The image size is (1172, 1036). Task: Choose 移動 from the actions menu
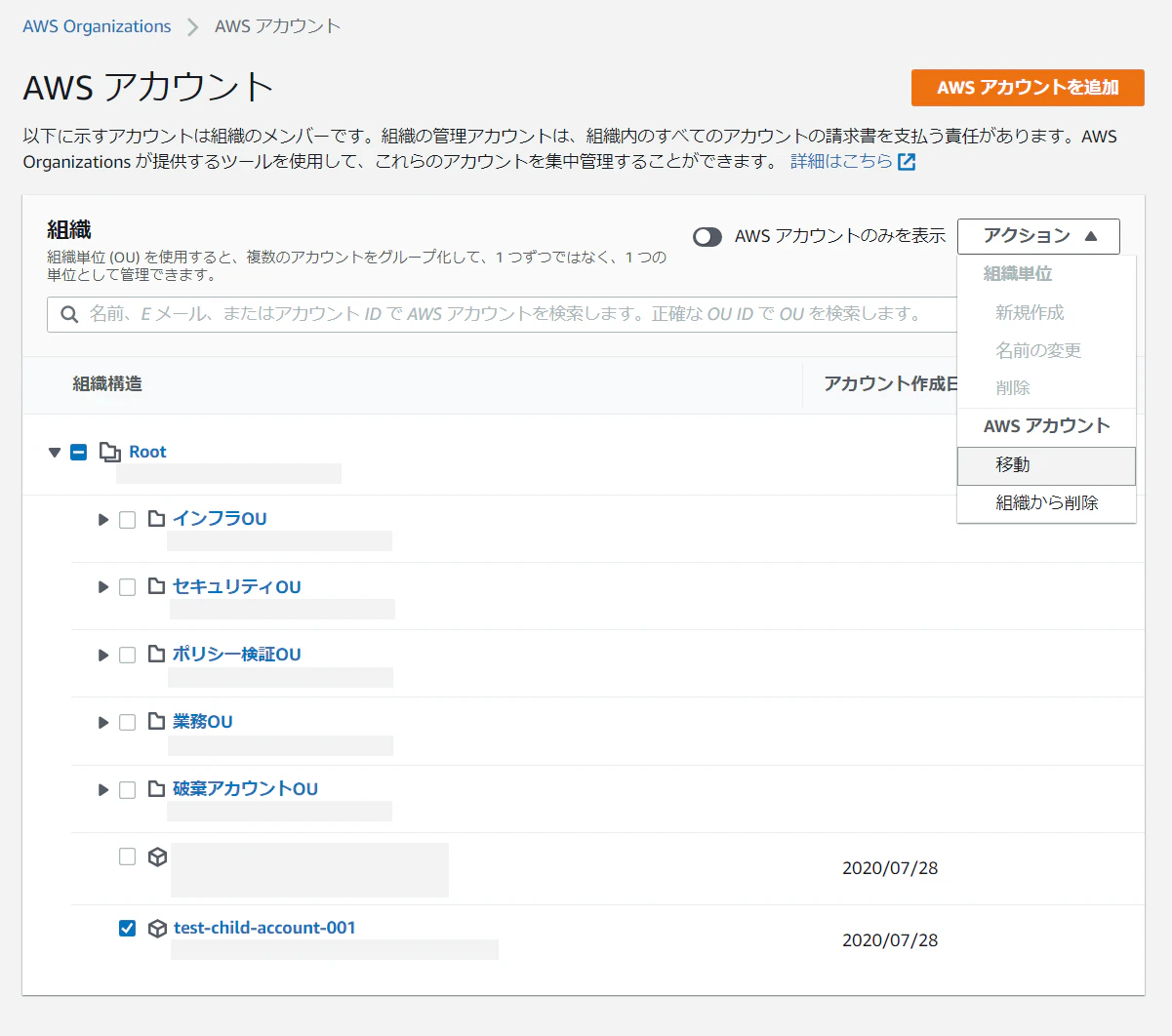click(1046, 465)
